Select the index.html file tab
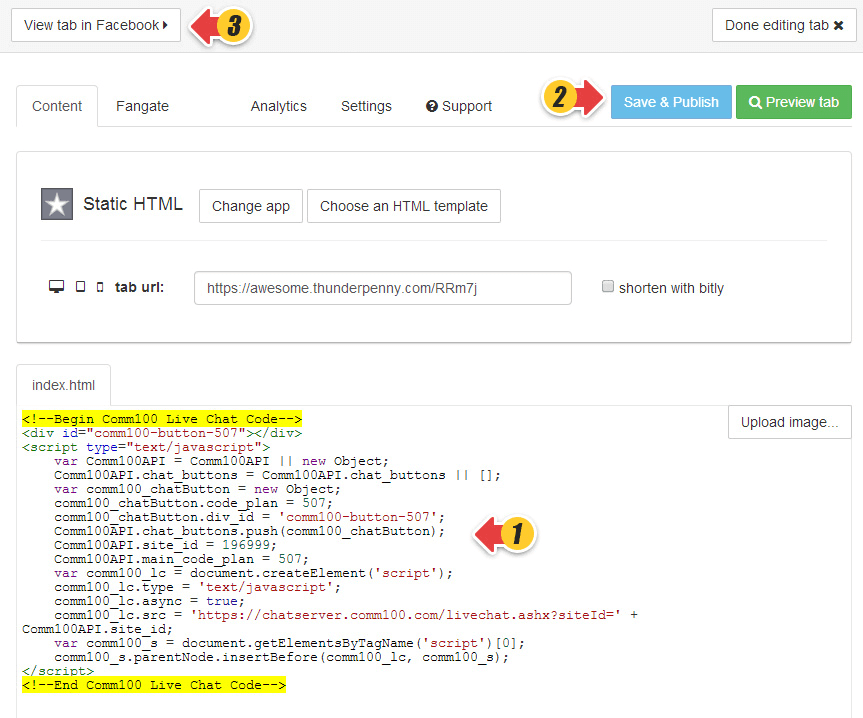 click(63, 385)
